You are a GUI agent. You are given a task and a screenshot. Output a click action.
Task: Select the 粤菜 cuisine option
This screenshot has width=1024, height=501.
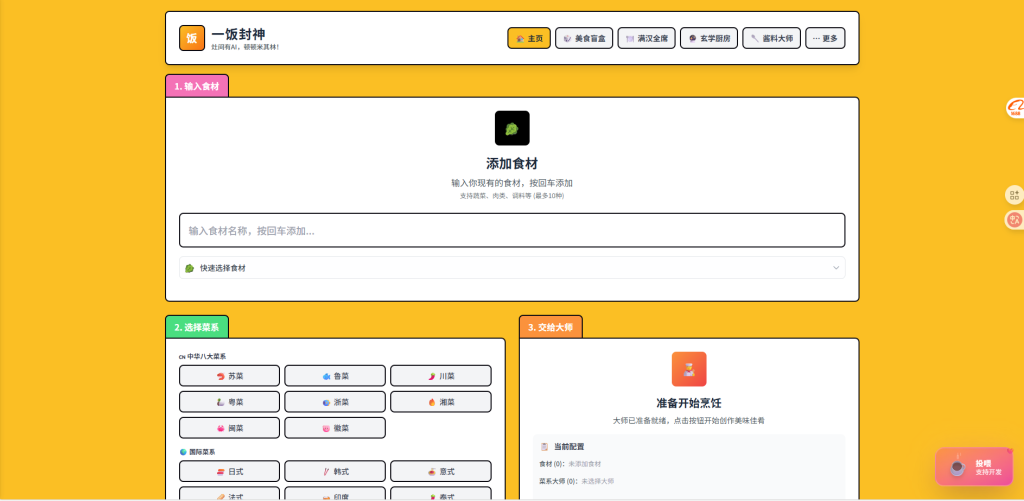(229, 402)
